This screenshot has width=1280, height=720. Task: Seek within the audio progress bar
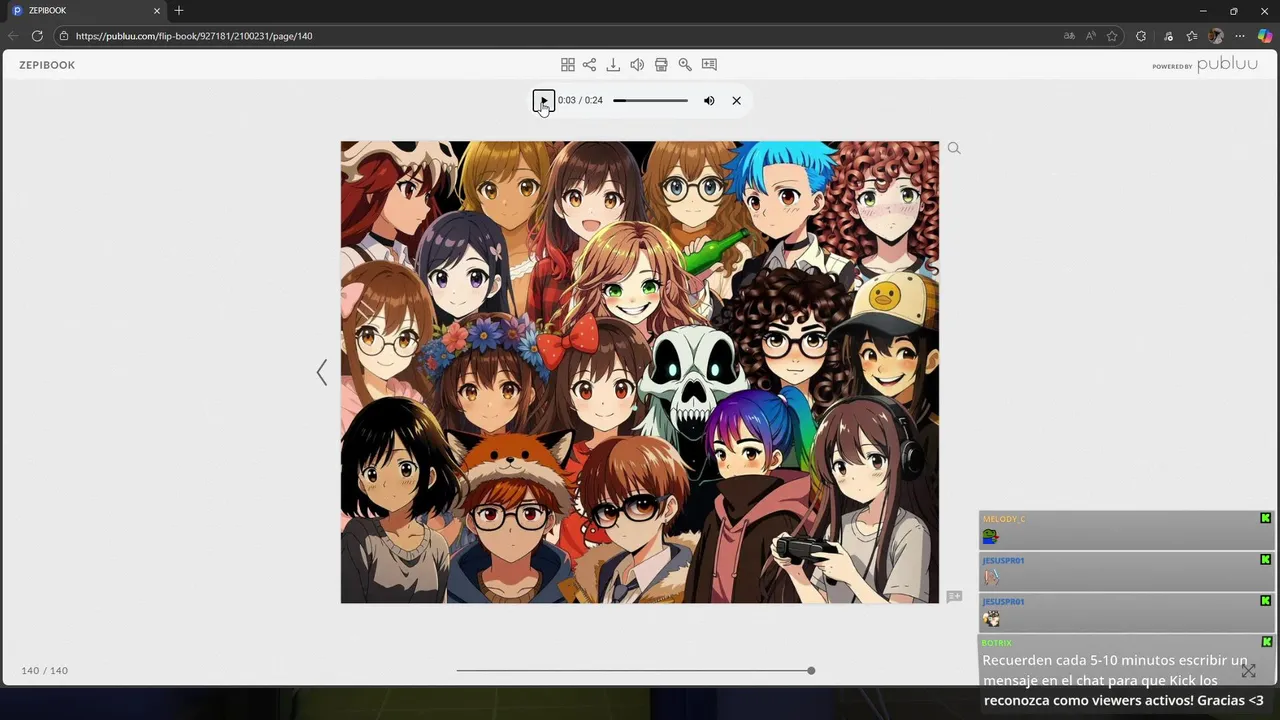click(x=650, y=100)
